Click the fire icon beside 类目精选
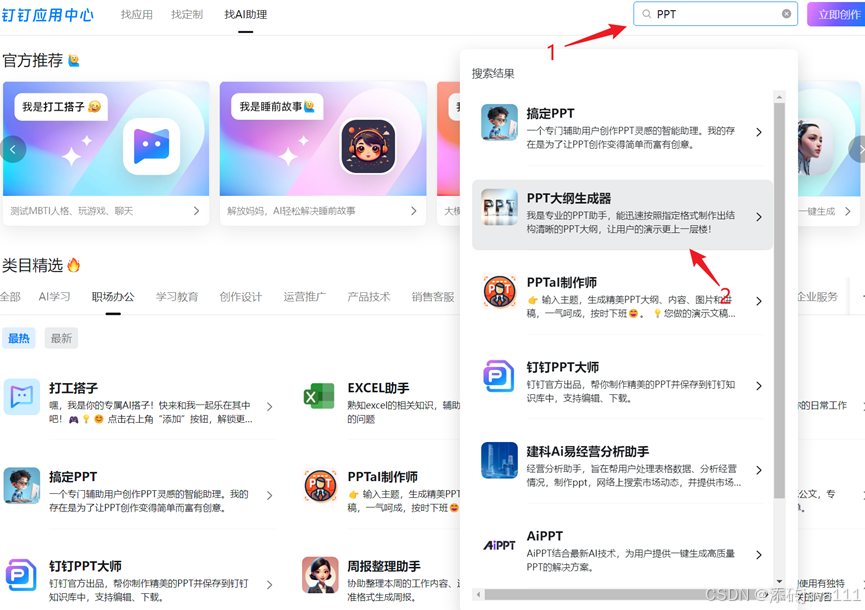The height and width of the screenshot is (610, 865). (73, 265)
